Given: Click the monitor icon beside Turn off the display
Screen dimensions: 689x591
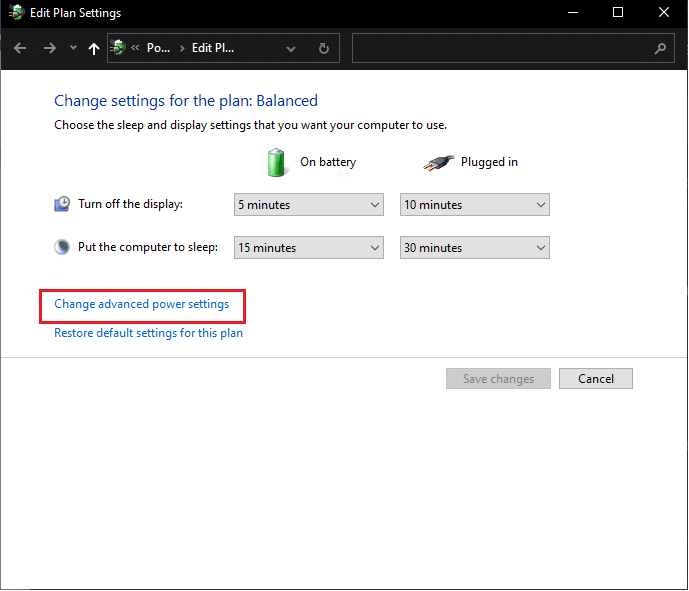Looking at the screenshot, I should [62, 204].
